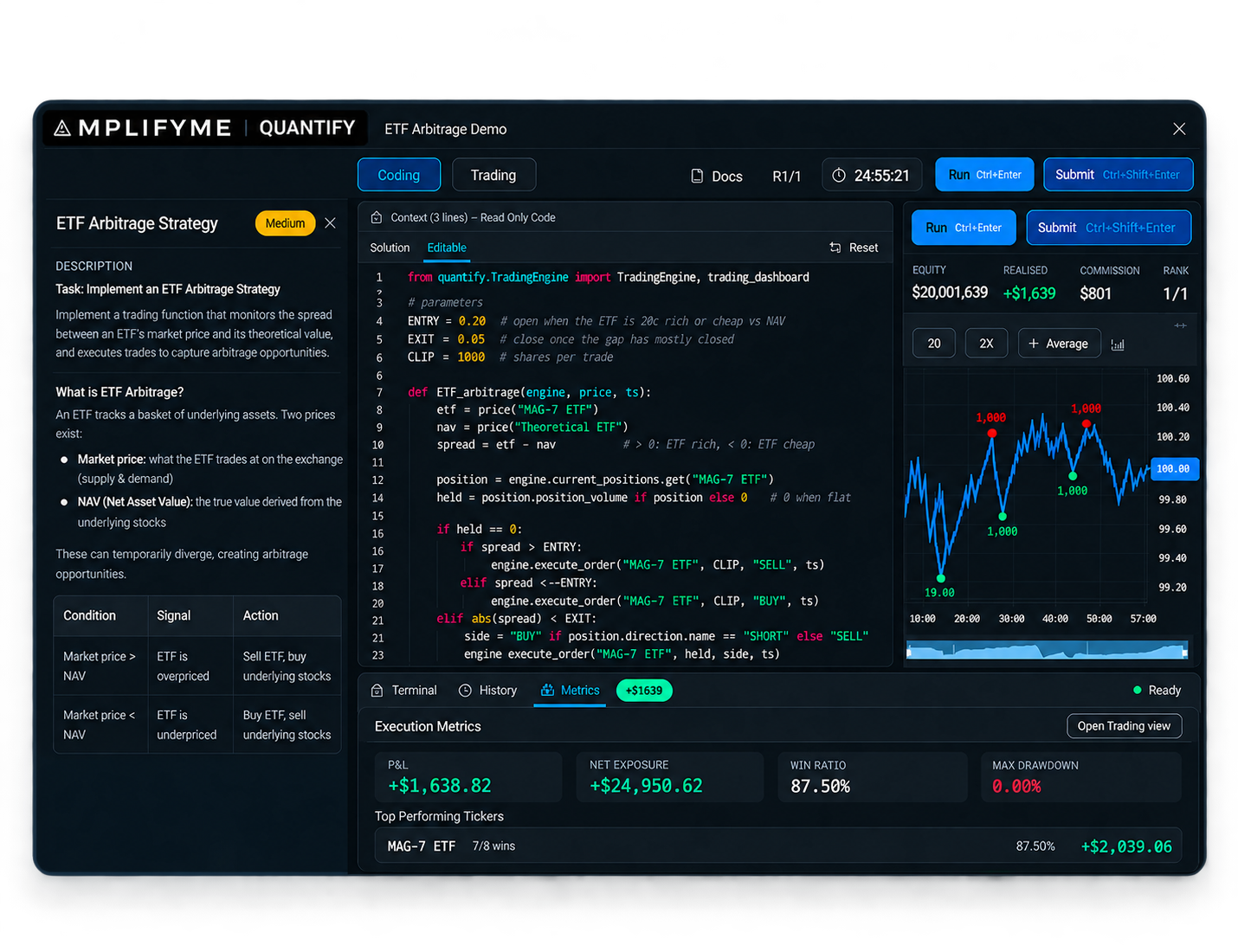
Task: Click the Reset arrows icon
Action: 835,248
